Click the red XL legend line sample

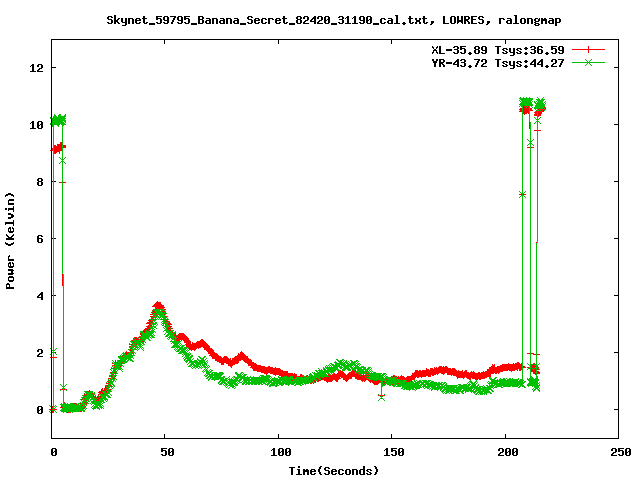coord(588,50)
